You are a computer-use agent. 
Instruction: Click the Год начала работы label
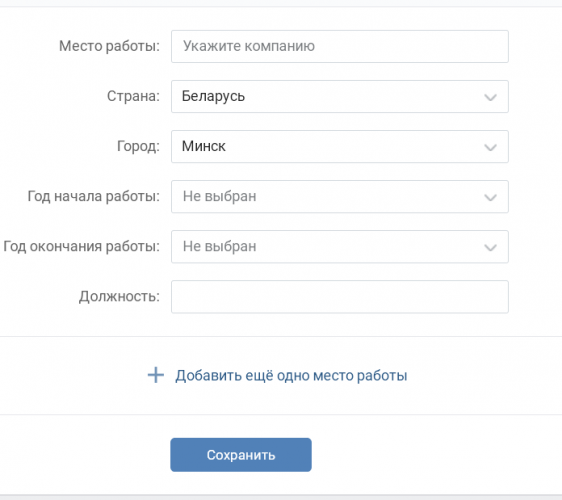pyautogui.click(x=94, y=196)
